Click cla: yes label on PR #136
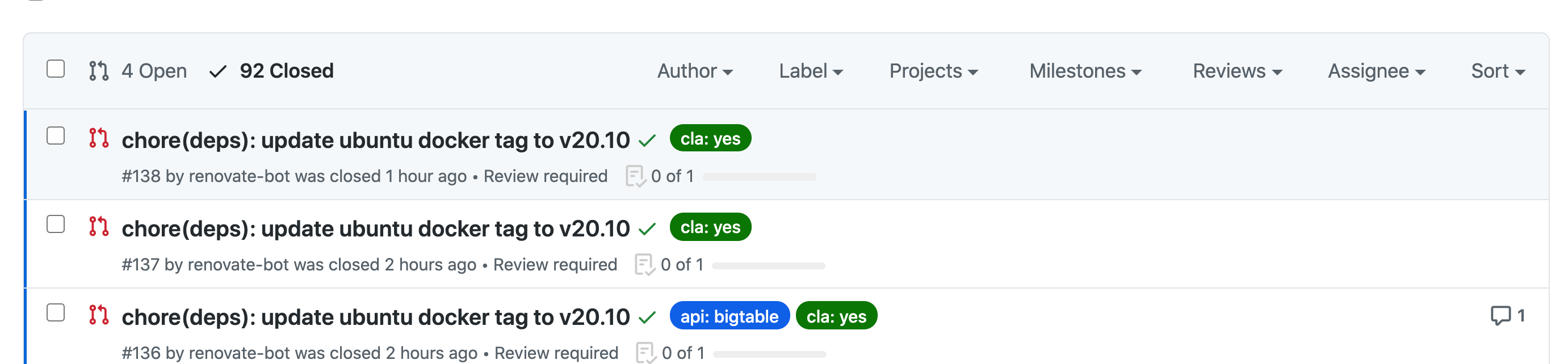 [x=836, y=316]
